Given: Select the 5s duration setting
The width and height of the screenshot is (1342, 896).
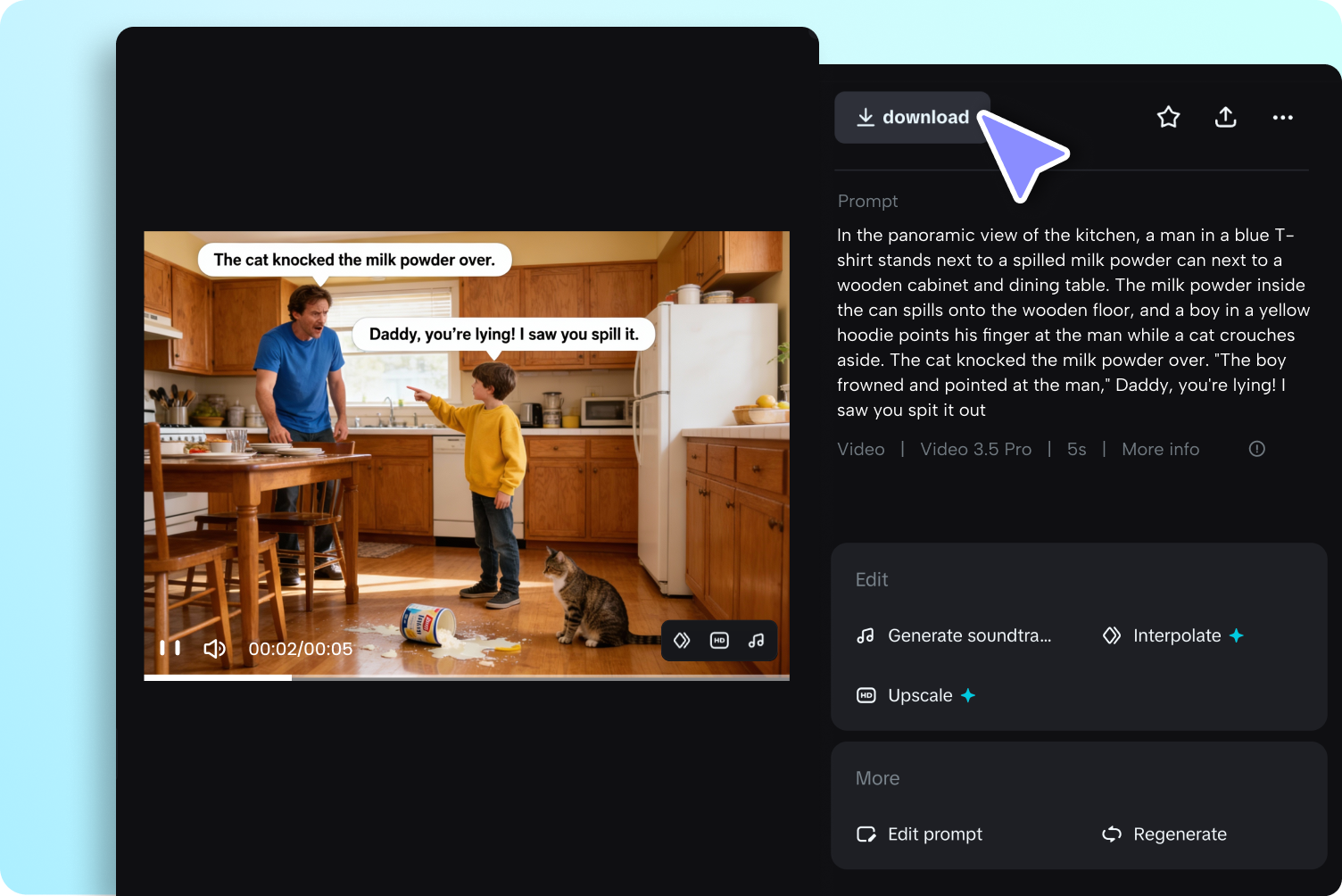Looking at the screenshot, I should (1076, 449).
